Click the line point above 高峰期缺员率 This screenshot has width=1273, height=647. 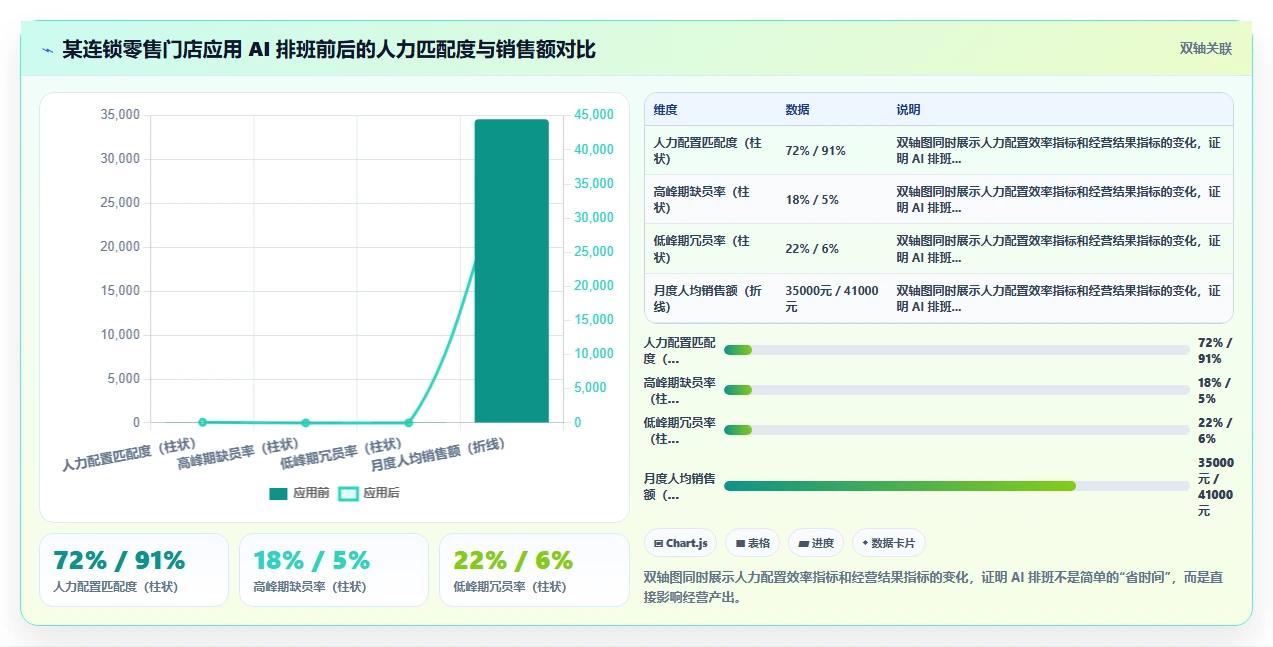(305, 422)
